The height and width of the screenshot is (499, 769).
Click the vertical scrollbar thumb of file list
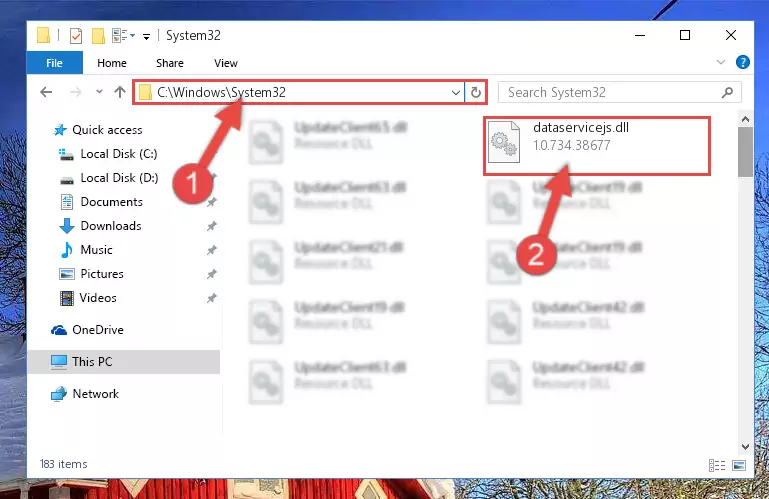(745, 152)
